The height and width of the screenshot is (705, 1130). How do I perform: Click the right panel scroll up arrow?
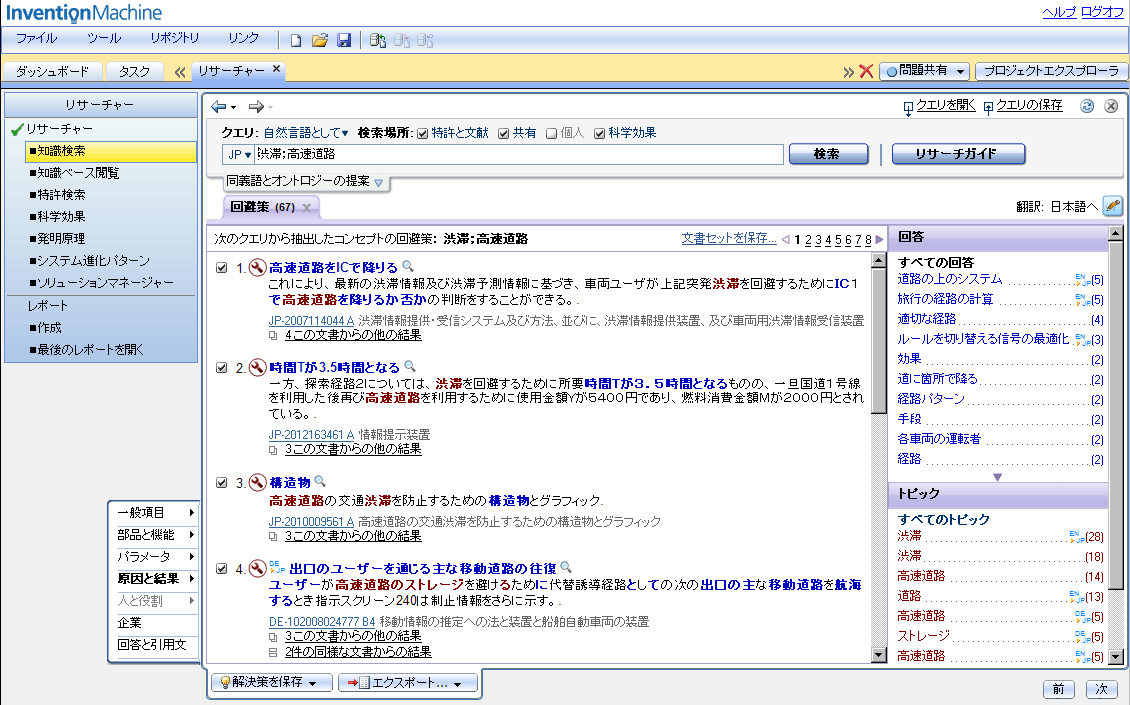tap(1116, 233)
